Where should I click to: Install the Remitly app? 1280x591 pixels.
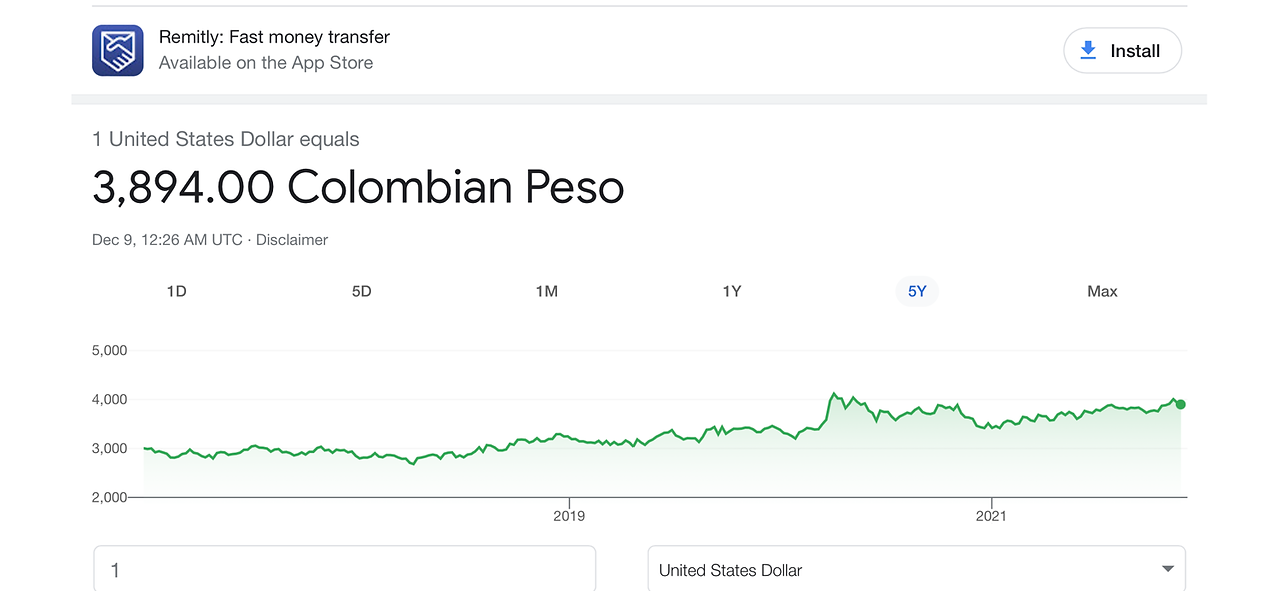[1122, 50]
